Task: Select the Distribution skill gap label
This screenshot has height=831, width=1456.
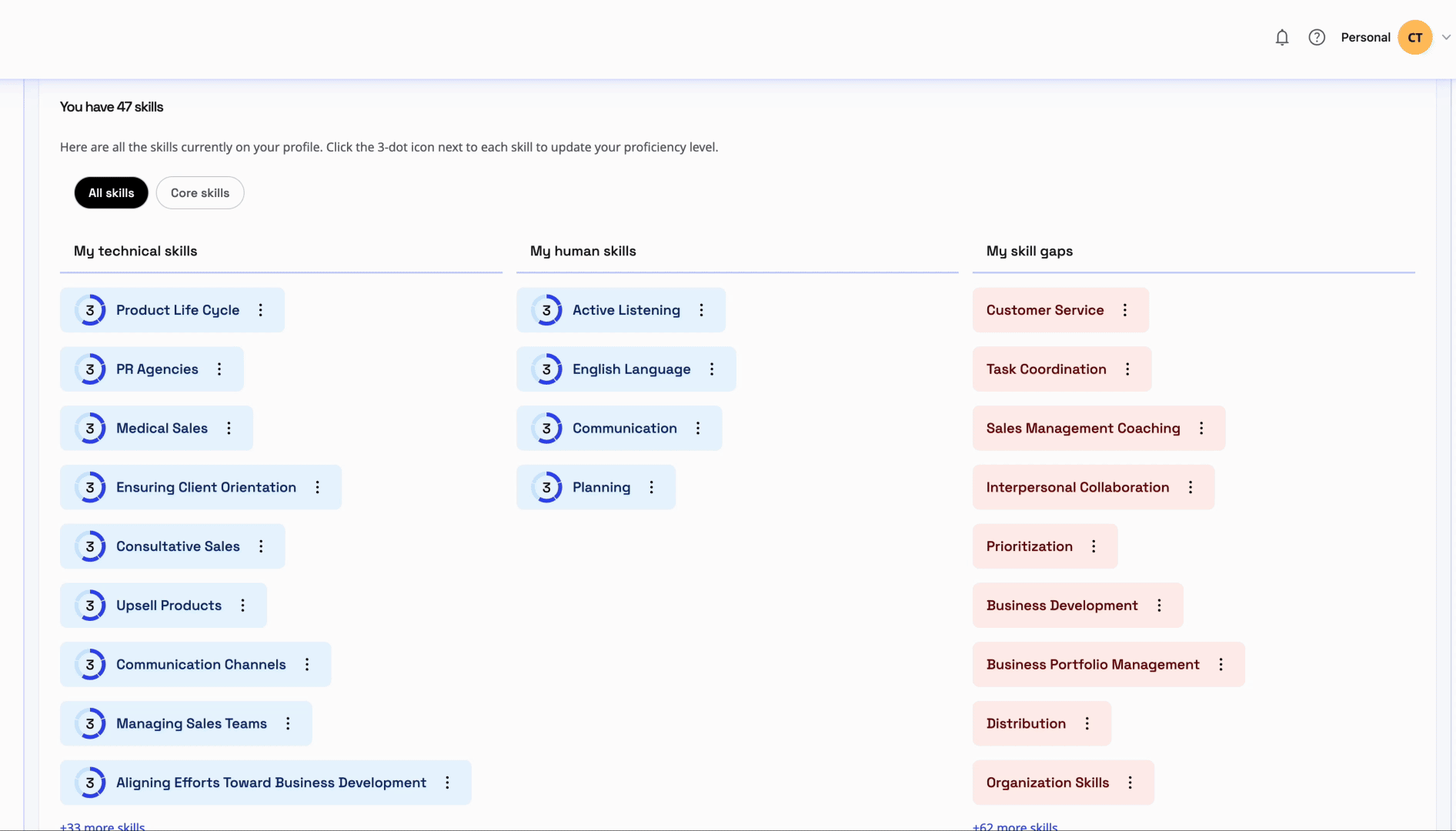Action: tap(1026, 723)
